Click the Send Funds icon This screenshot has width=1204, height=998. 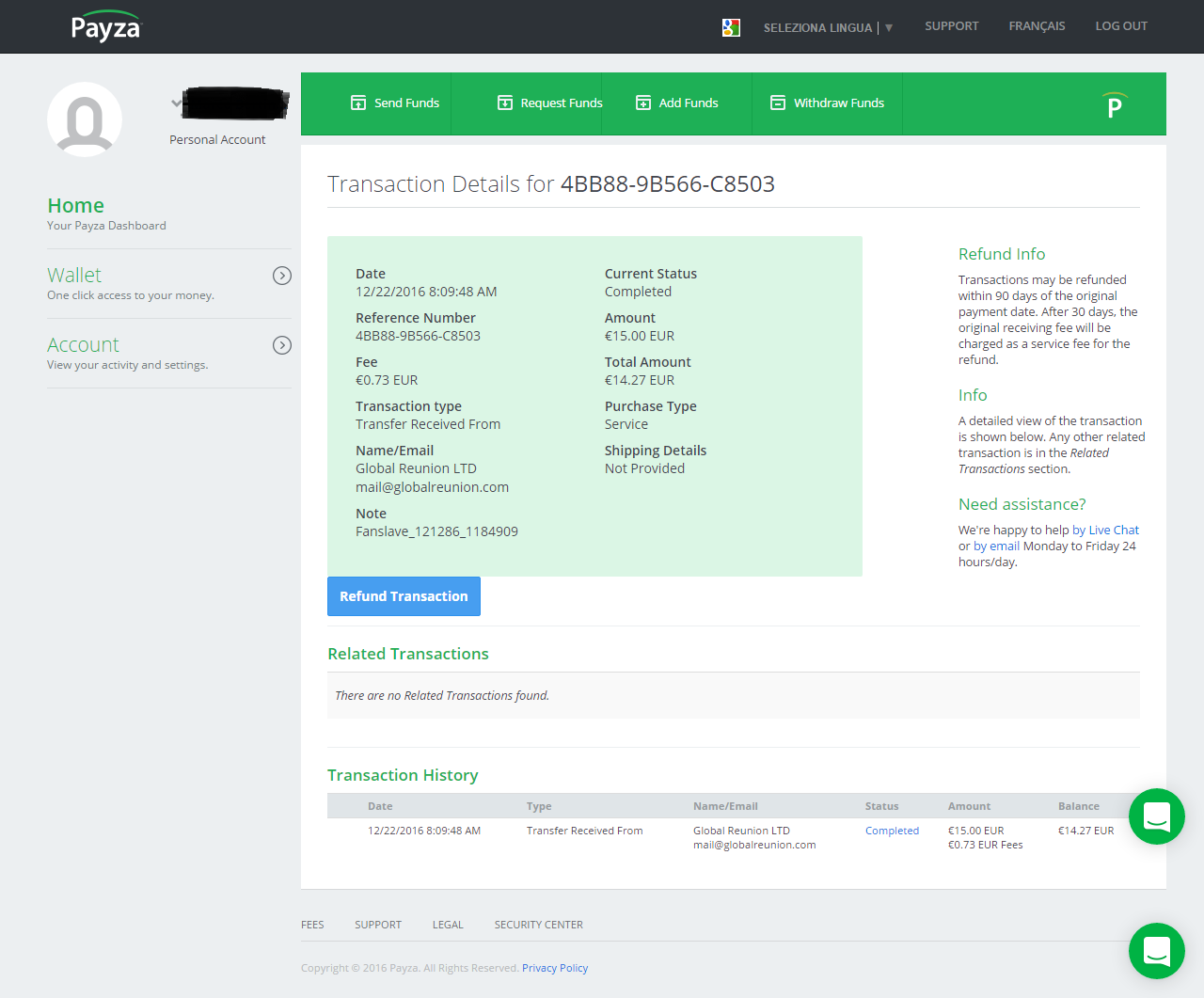point(358,103)
